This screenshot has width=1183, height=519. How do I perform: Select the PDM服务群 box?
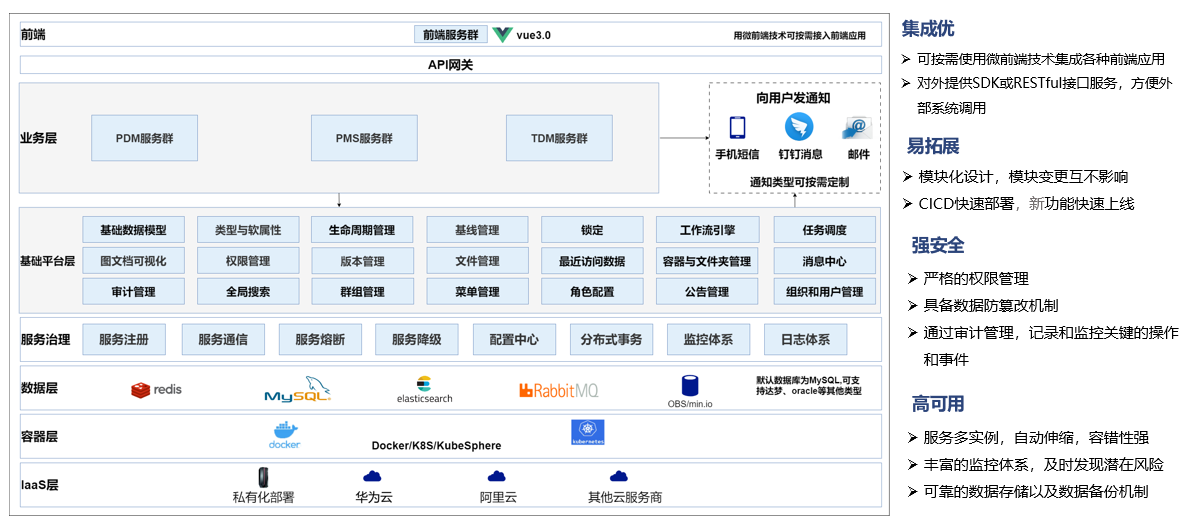pos(144,138)
